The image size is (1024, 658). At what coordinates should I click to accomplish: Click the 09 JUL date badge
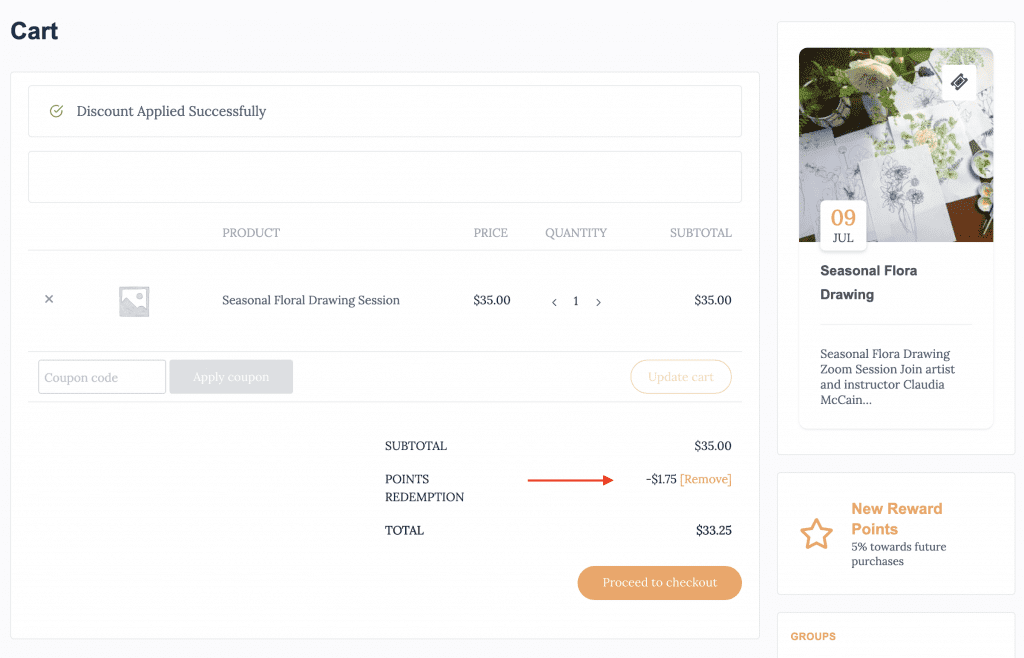843,226
